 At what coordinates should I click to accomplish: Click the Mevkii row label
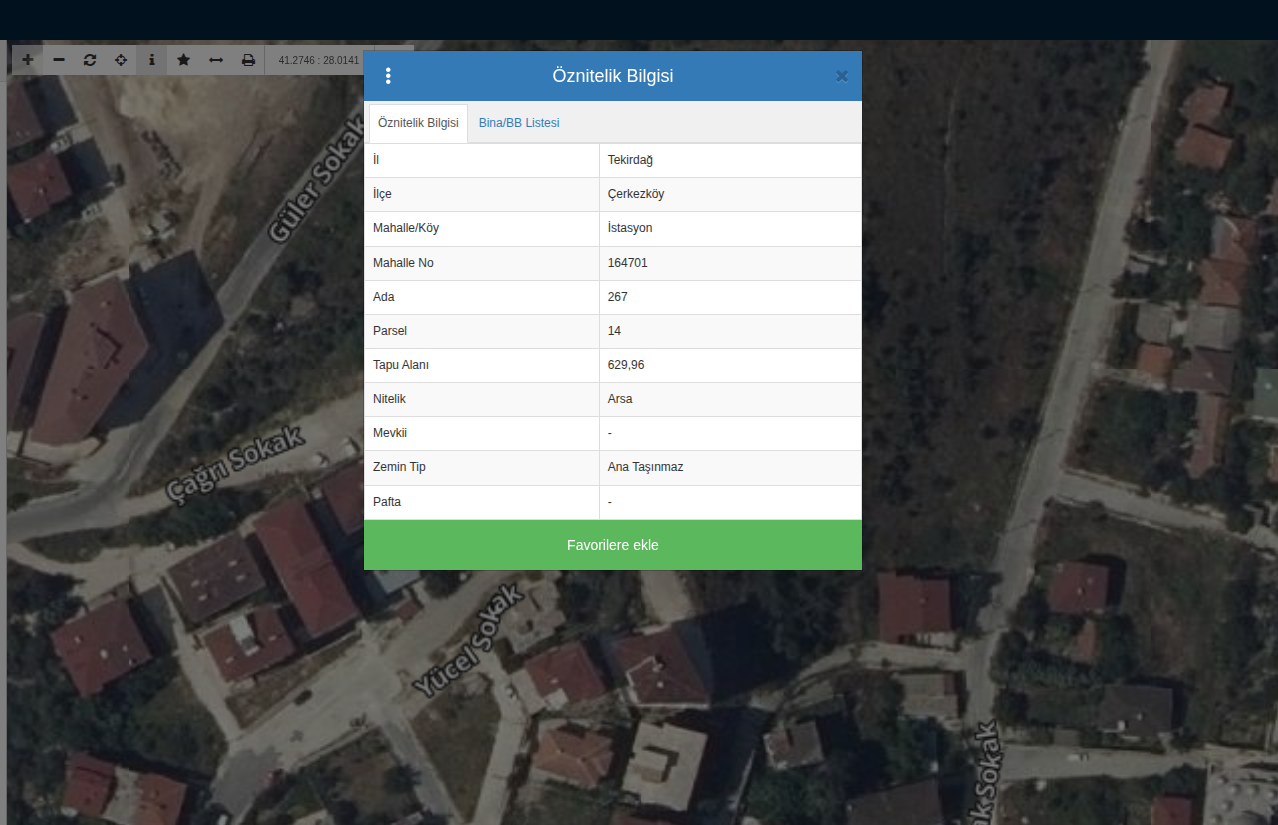[x=390, y=433]
